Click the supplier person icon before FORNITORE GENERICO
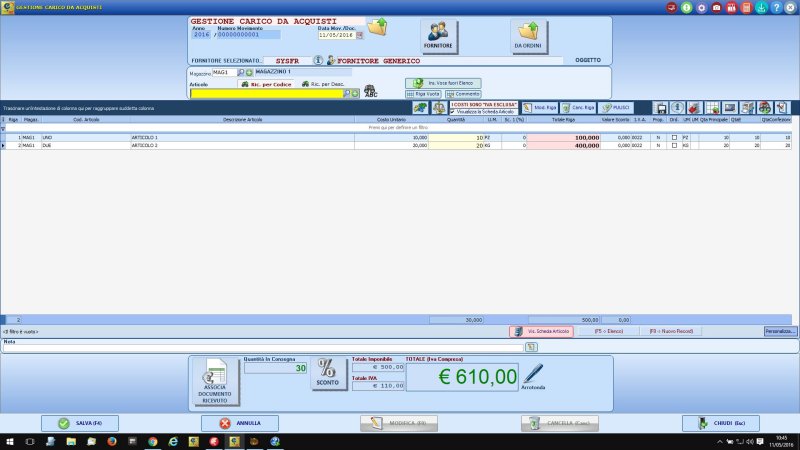800x450 pixels. click(331, 60)
